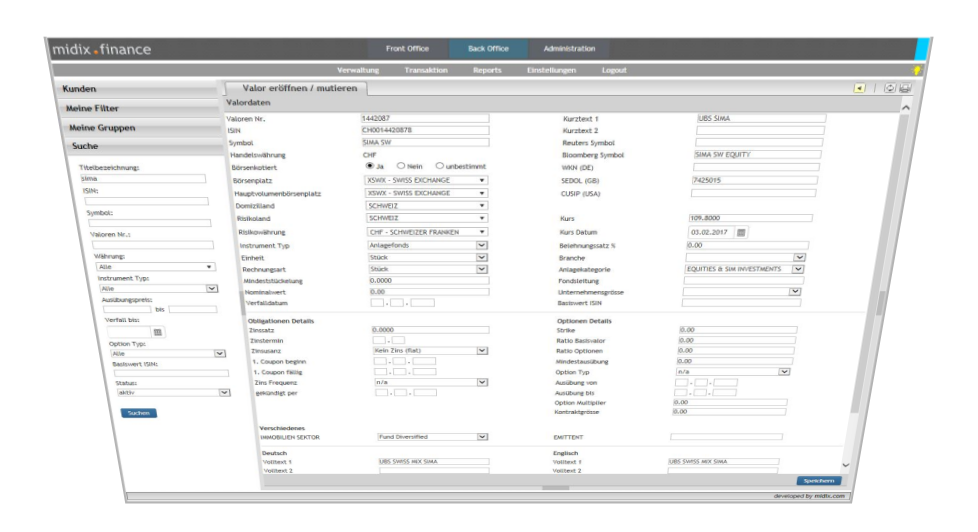Select the unbestimmt radio for Börsenkotiert

439,166
